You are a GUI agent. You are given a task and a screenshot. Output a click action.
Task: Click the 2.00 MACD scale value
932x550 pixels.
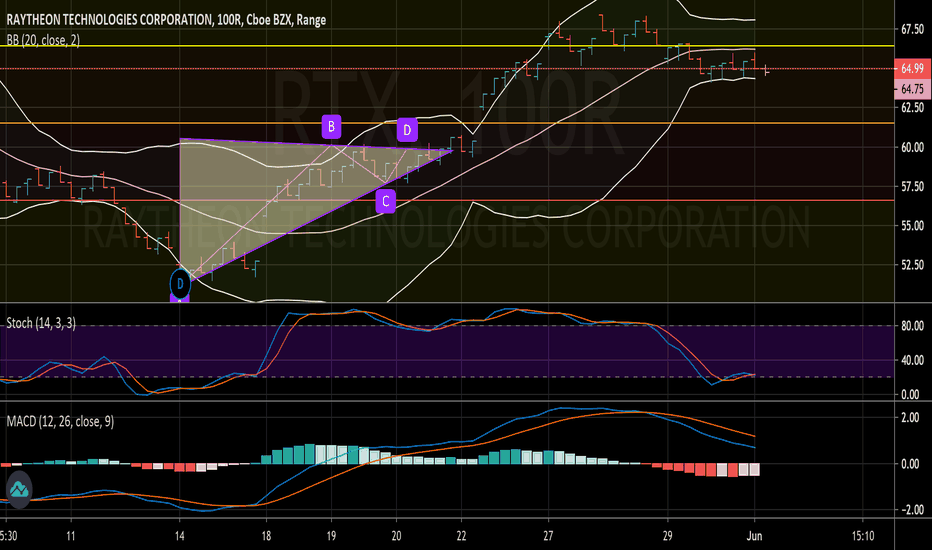(910, 417)
